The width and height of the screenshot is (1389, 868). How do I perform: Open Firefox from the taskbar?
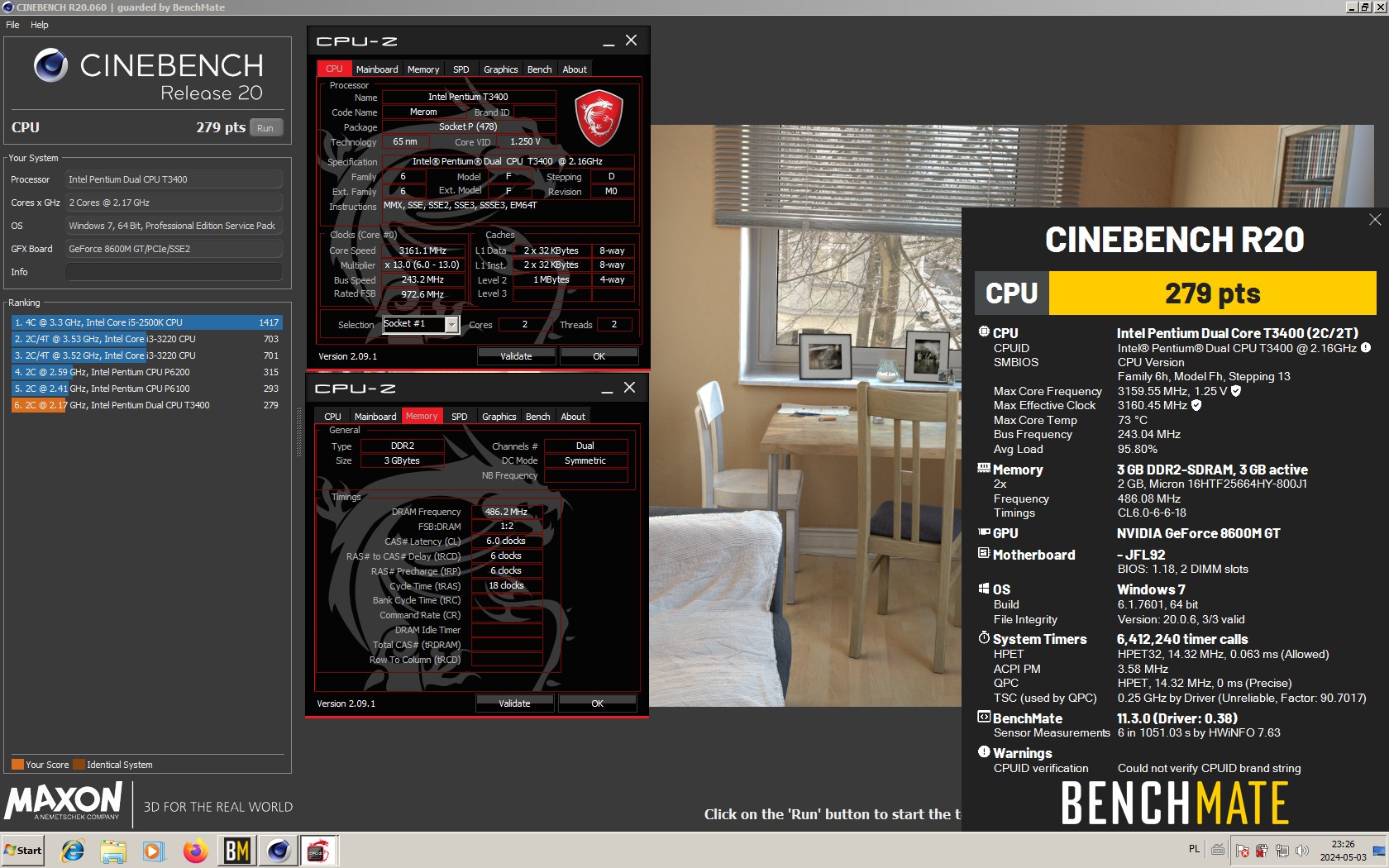click(x=195, y=851)
